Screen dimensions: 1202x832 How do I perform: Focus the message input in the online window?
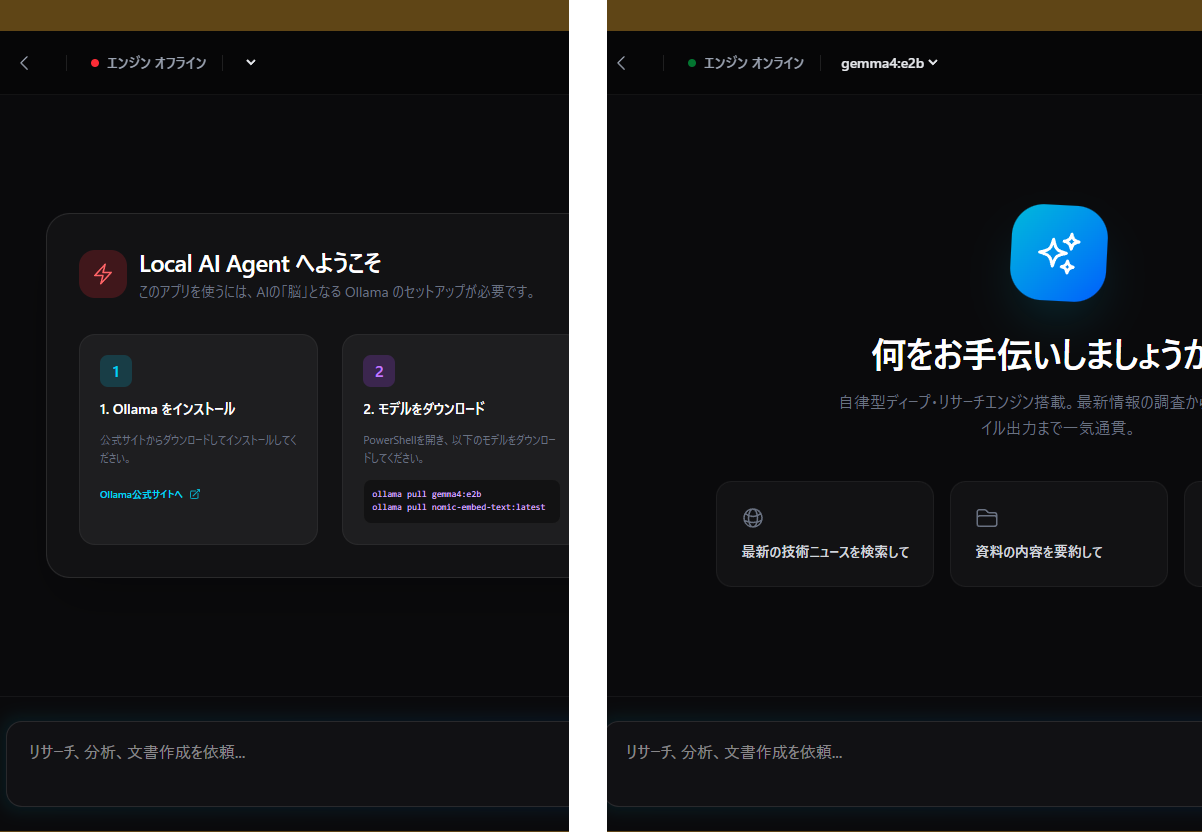pyautogui.click(x=904, y=764)
